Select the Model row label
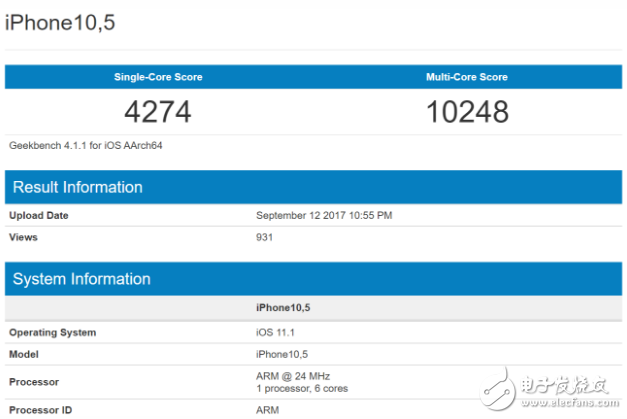 pyautogui.click(x=25, y=354)
